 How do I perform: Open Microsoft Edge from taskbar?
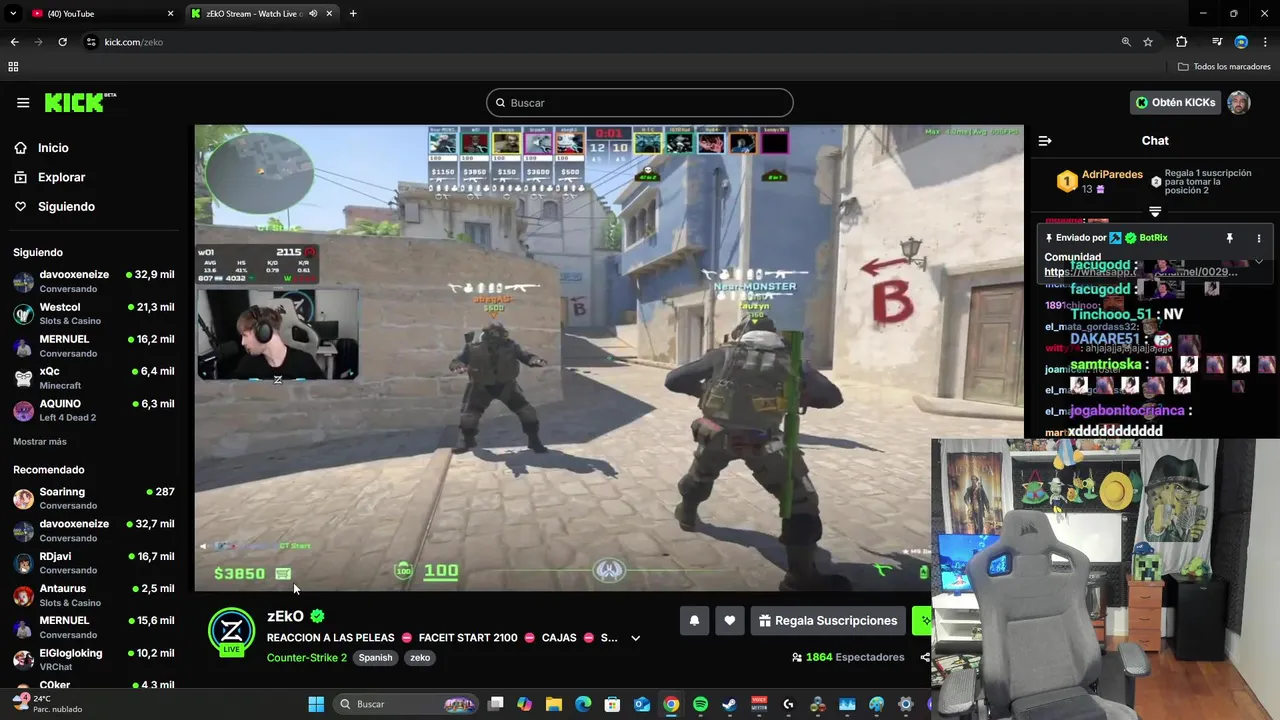(x=583, y=704)
